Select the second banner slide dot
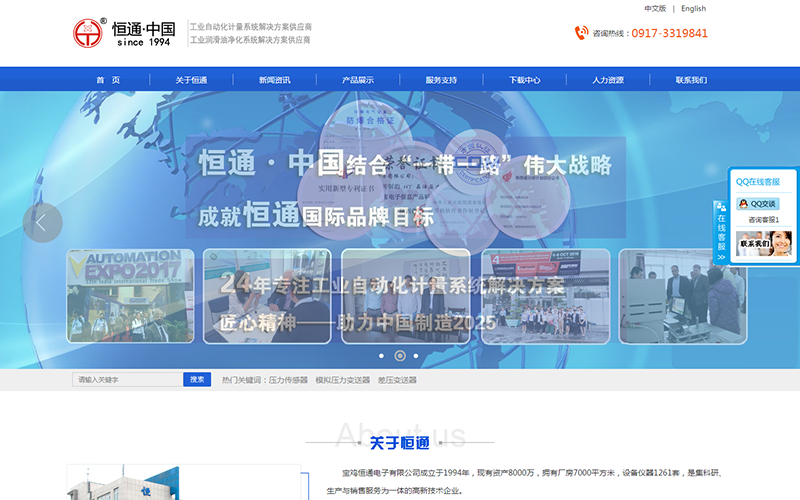Viewport: 800px width, 500px height. [400, 356]
